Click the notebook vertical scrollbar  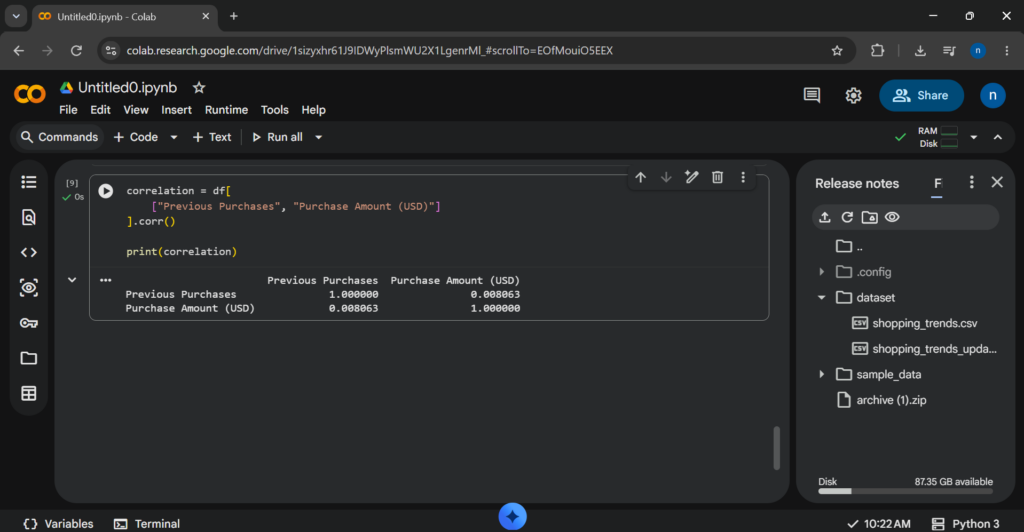tap(776, 448)
